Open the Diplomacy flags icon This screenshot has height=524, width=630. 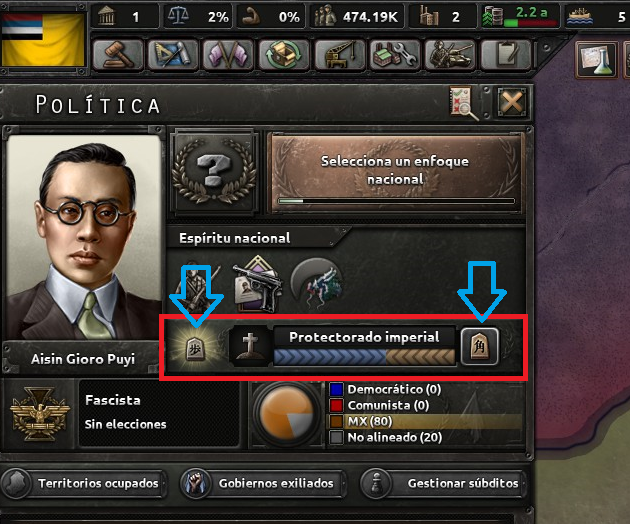pos(228,54)
